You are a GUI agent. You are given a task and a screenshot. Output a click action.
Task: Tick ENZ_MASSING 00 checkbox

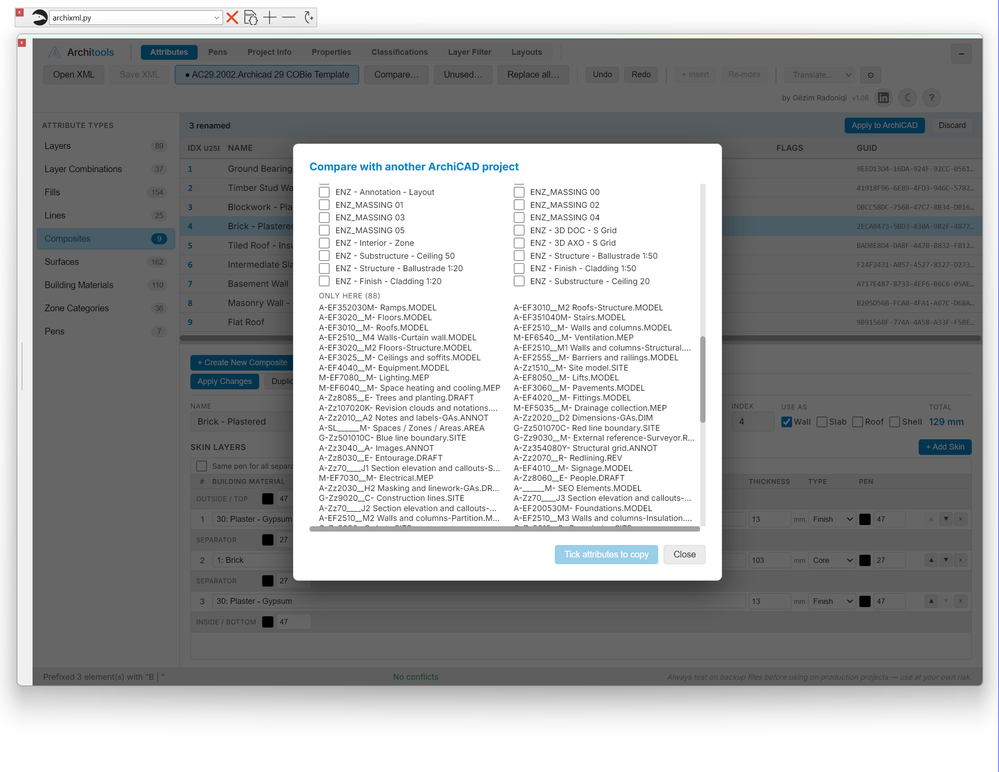519,192
